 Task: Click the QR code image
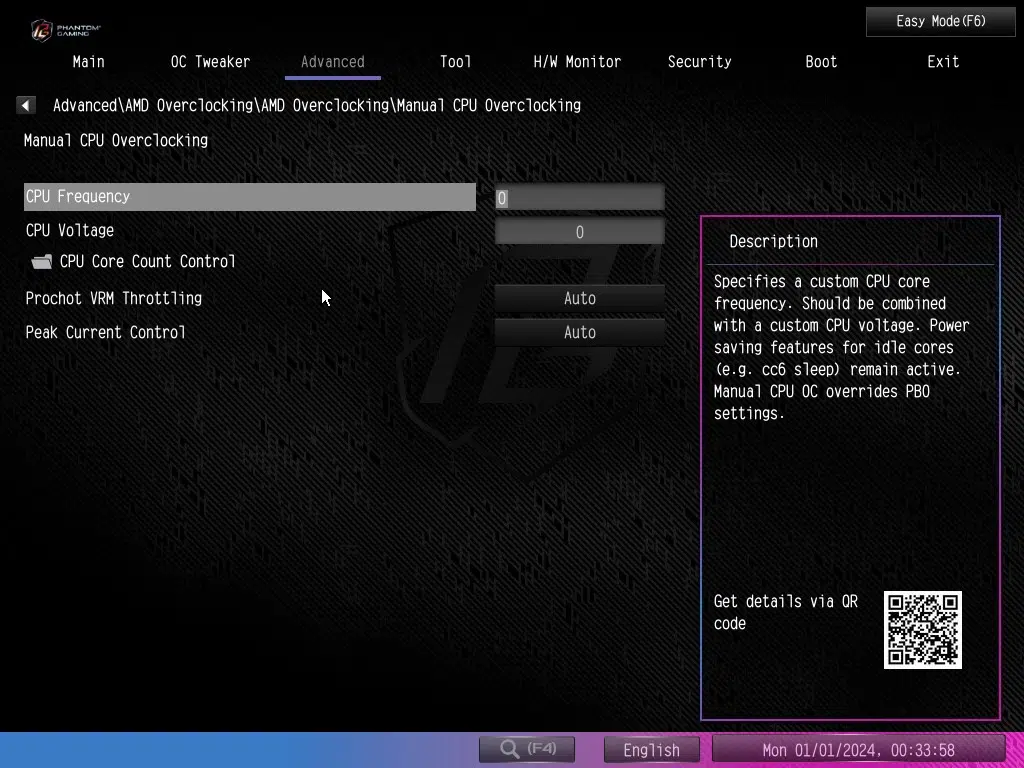pyautogui.click(x=922, y=630)
